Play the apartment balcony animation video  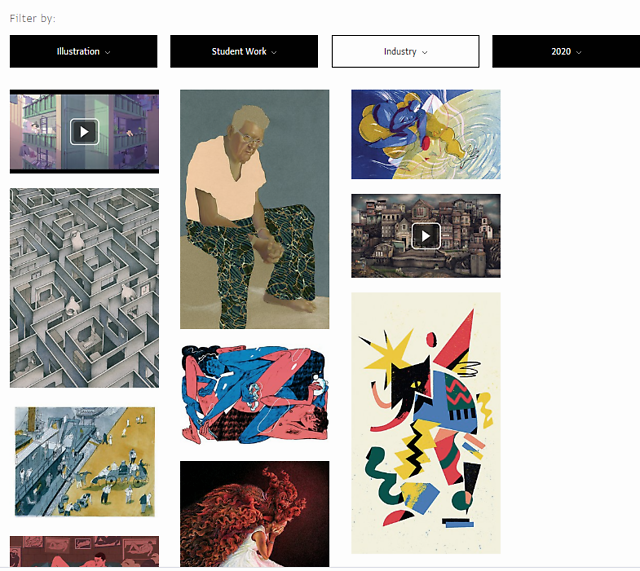84,132
